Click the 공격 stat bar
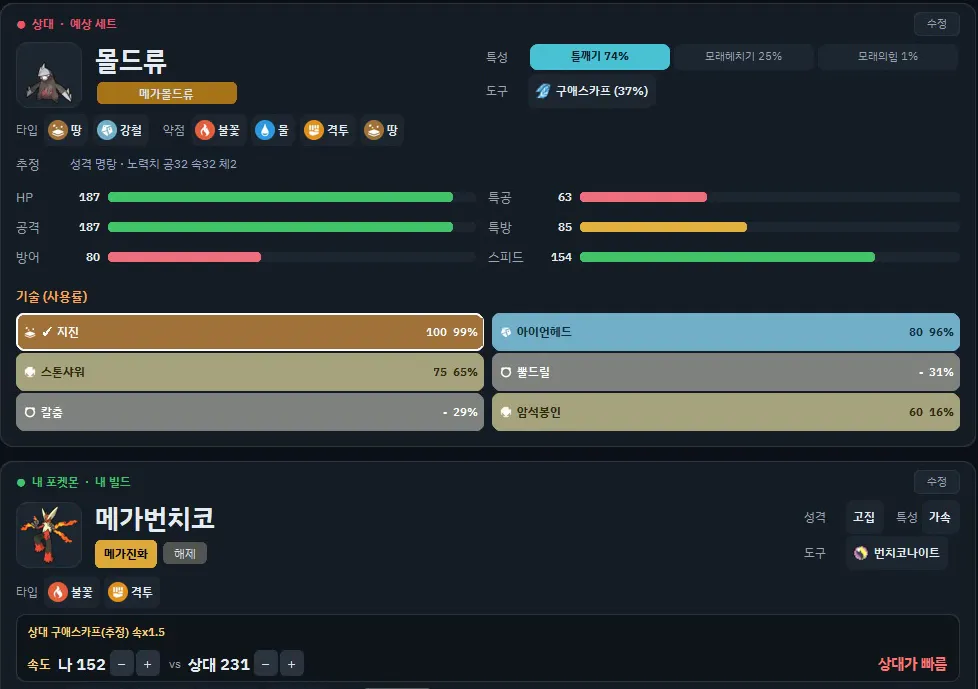 292,227
